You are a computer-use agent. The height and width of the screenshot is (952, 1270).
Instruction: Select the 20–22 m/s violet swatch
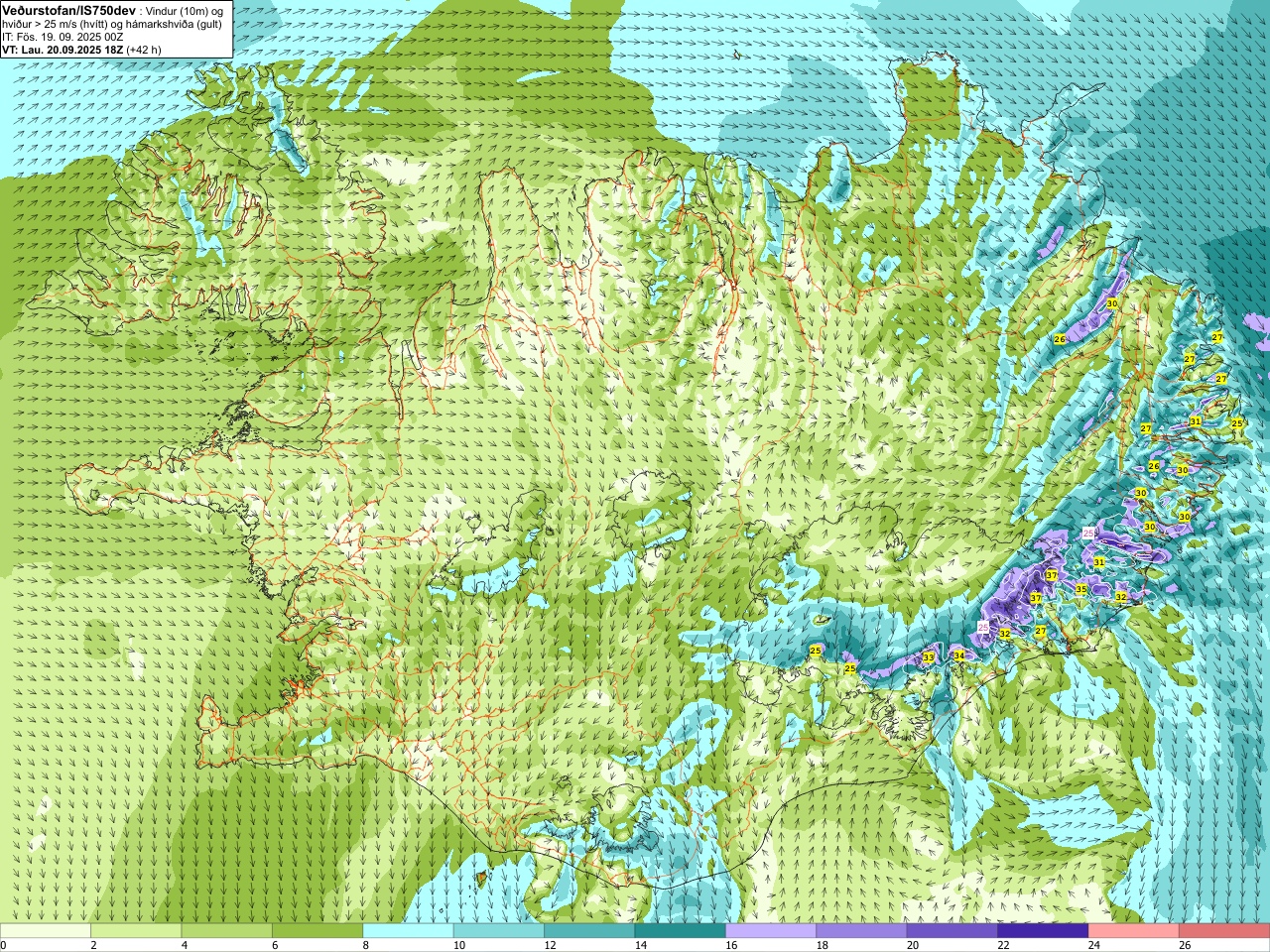tap(952, 931)
